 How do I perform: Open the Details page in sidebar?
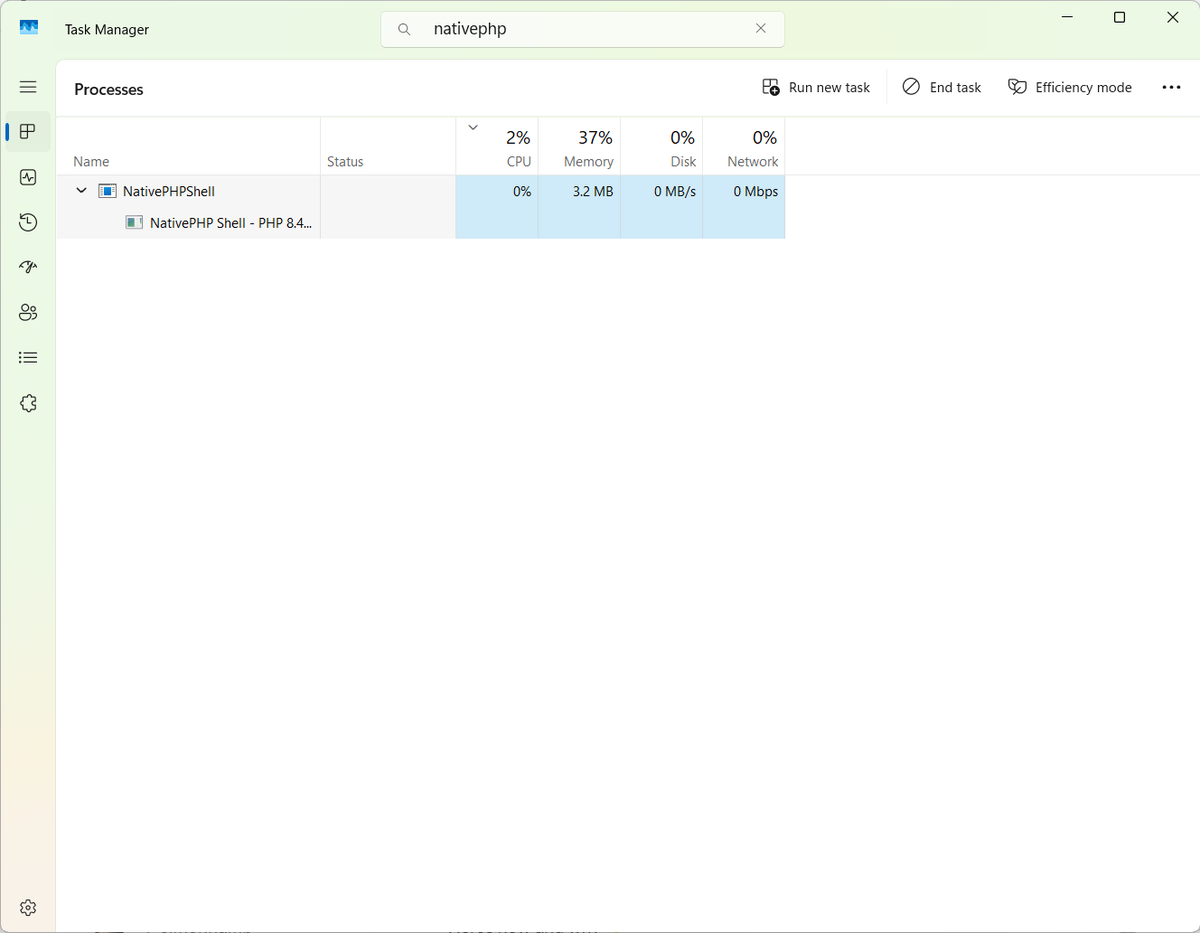tap(28, 357)
